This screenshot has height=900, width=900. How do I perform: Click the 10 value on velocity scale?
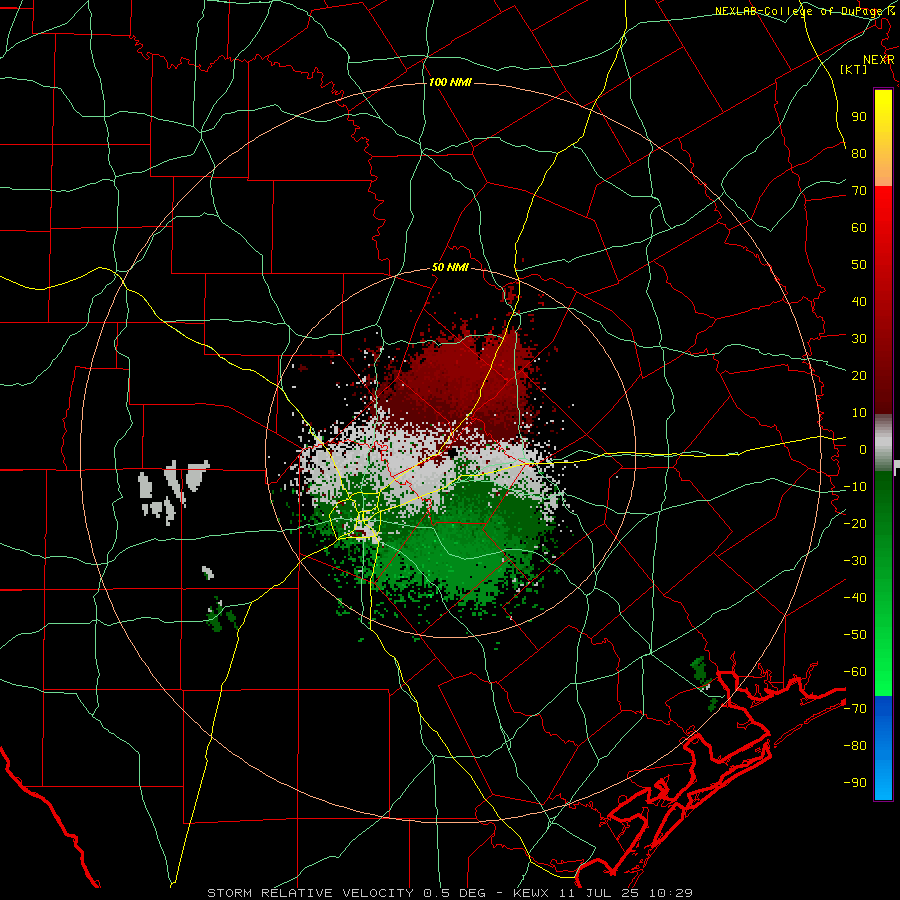pos(859,413)
